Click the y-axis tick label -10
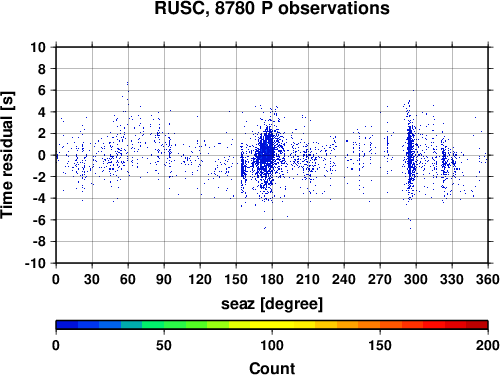 [x=35, y=263]
